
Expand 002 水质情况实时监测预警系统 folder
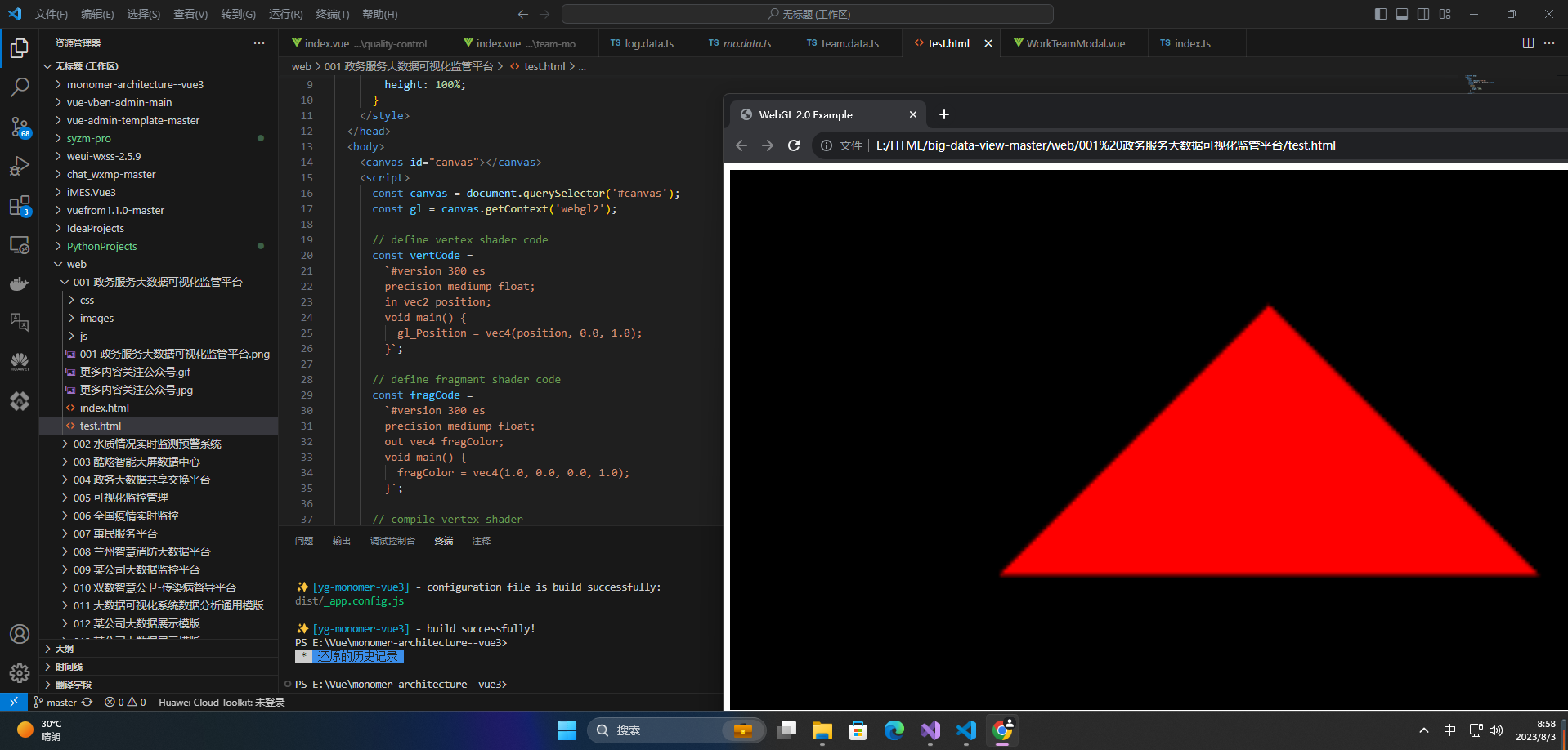(159, 444)
